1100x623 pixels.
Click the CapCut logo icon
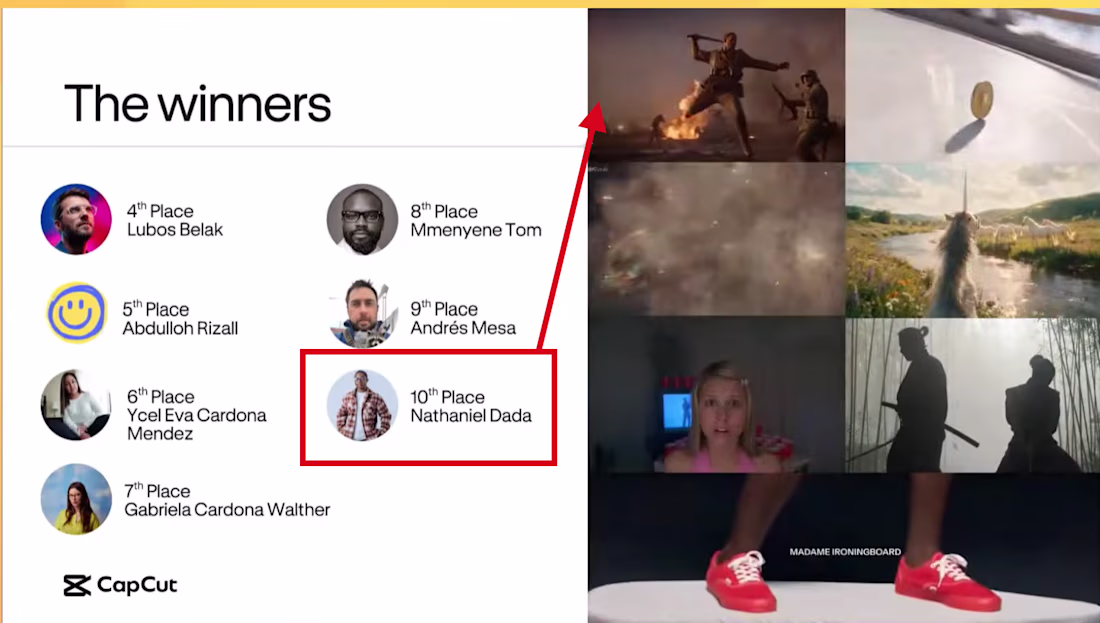click(77, 585)
